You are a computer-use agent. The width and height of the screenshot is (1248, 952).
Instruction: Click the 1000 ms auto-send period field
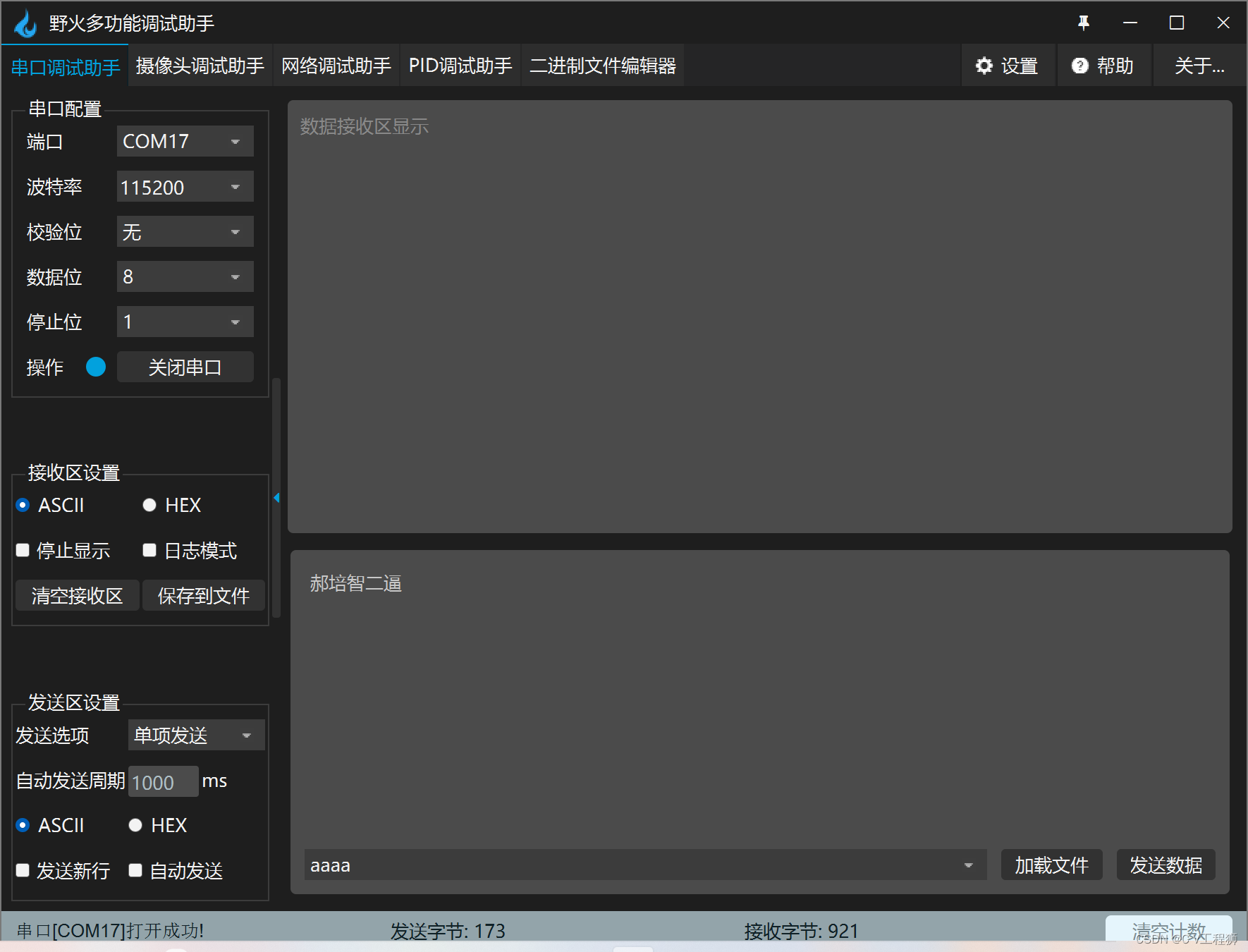tap(163, 781)
